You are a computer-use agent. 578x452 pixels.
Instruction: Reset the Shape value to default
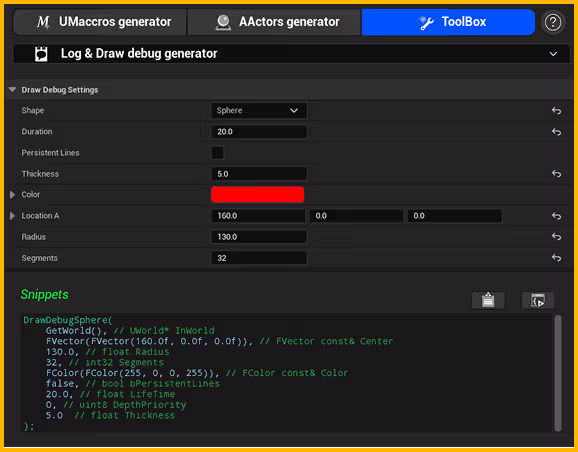point(556,111)
